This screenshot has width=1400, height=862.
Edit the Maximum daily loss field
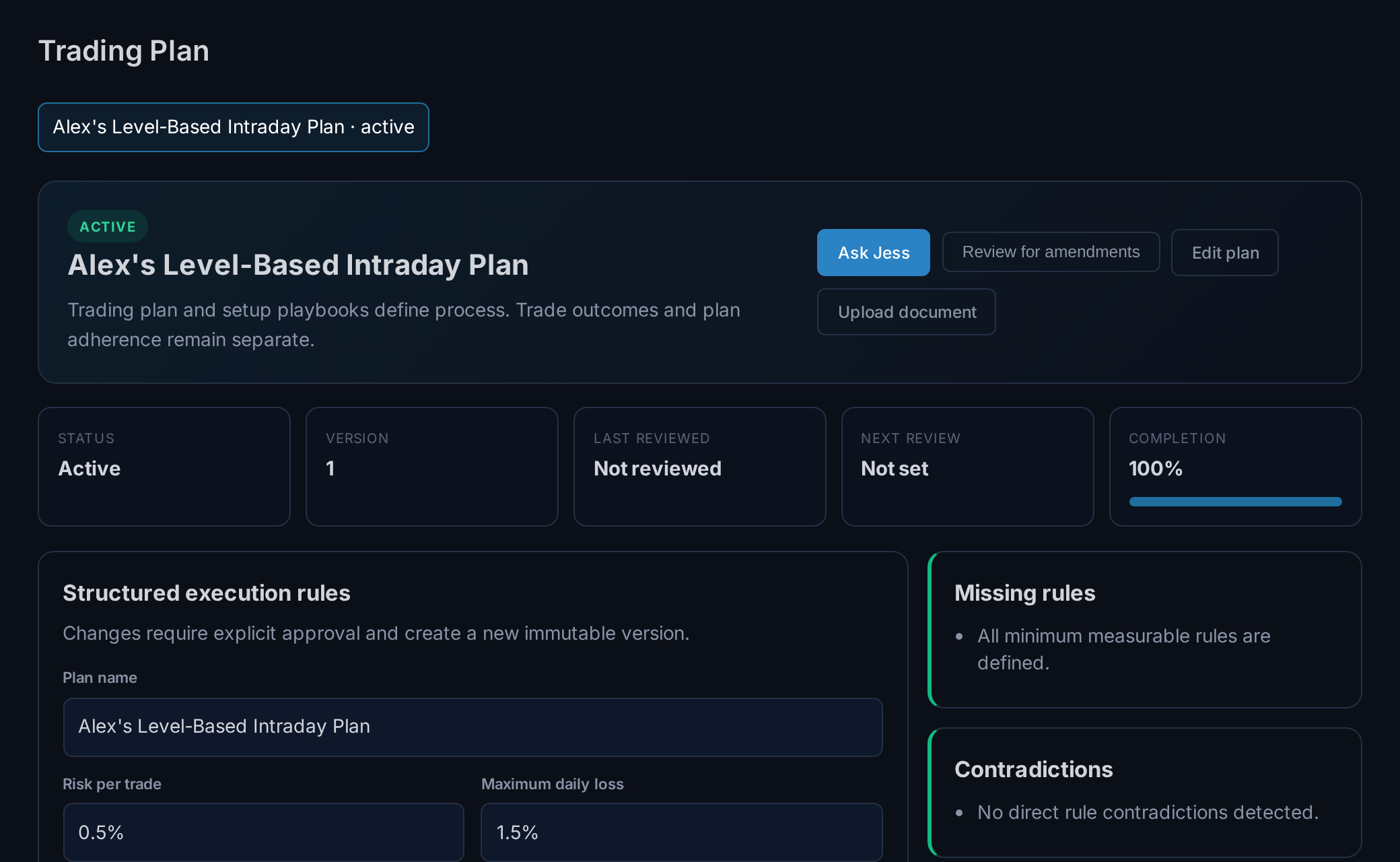(x=681, y=832)
